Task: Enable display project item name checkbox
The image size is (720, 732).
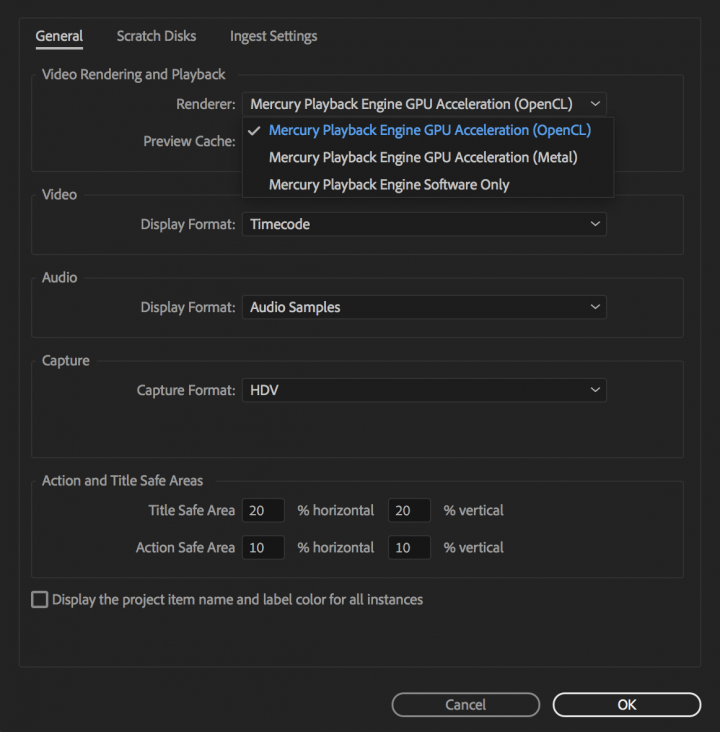Action: [40, 599]
